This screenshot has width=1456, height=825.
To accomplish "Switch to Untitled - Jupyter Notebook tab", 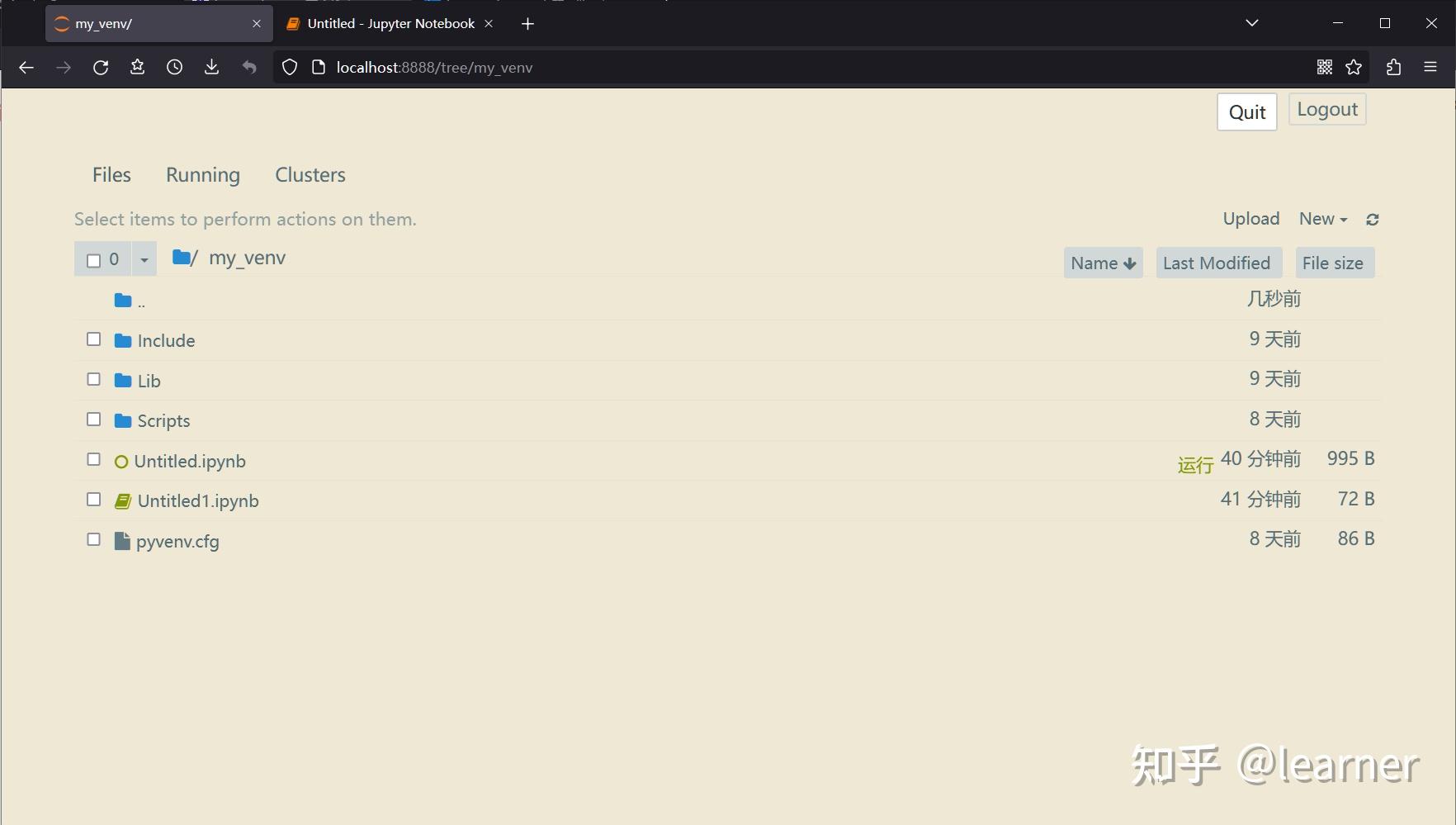I will tap(390, 24).
